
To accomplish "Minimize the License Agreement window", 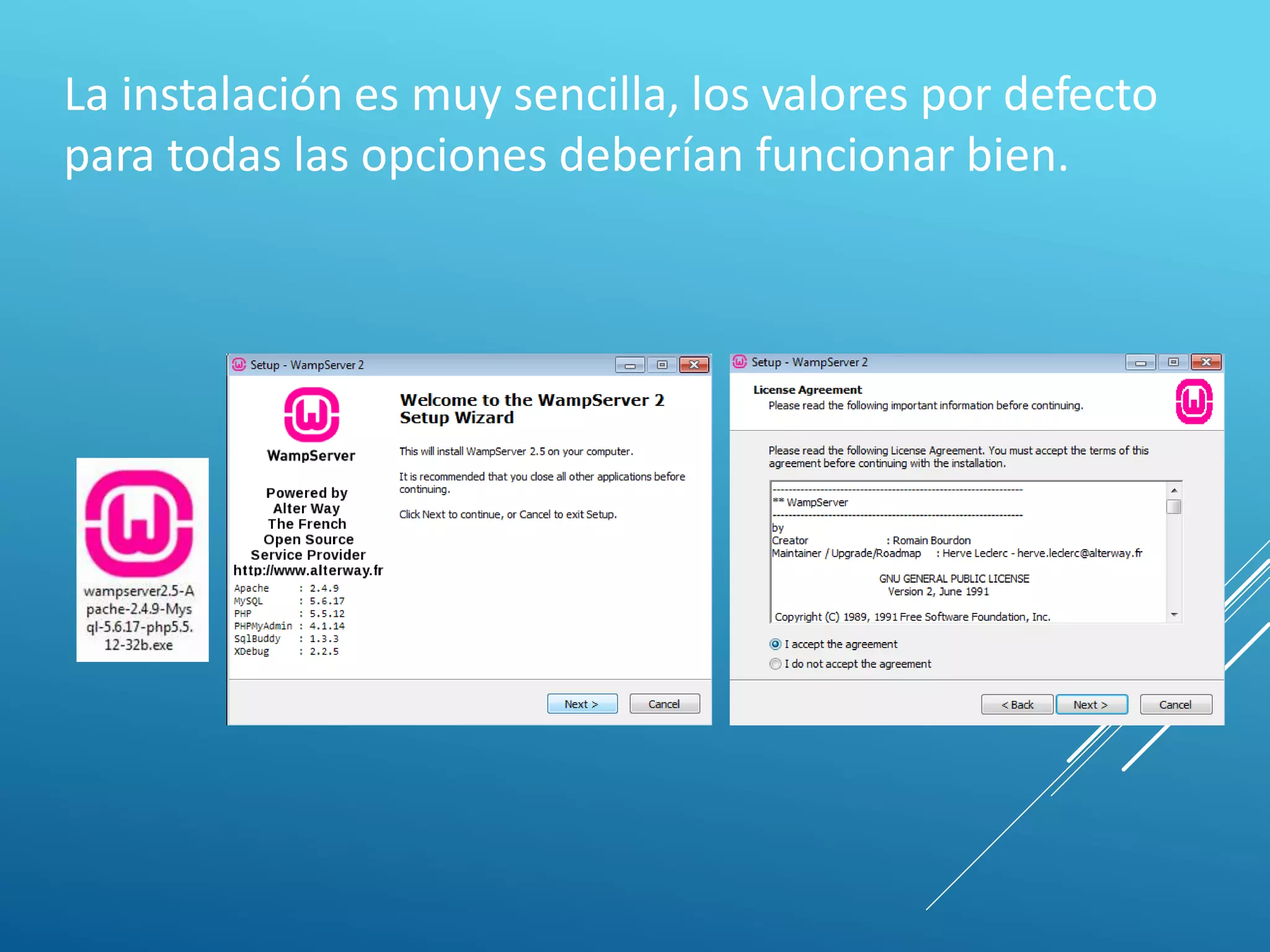I will tap(1140, 362).
